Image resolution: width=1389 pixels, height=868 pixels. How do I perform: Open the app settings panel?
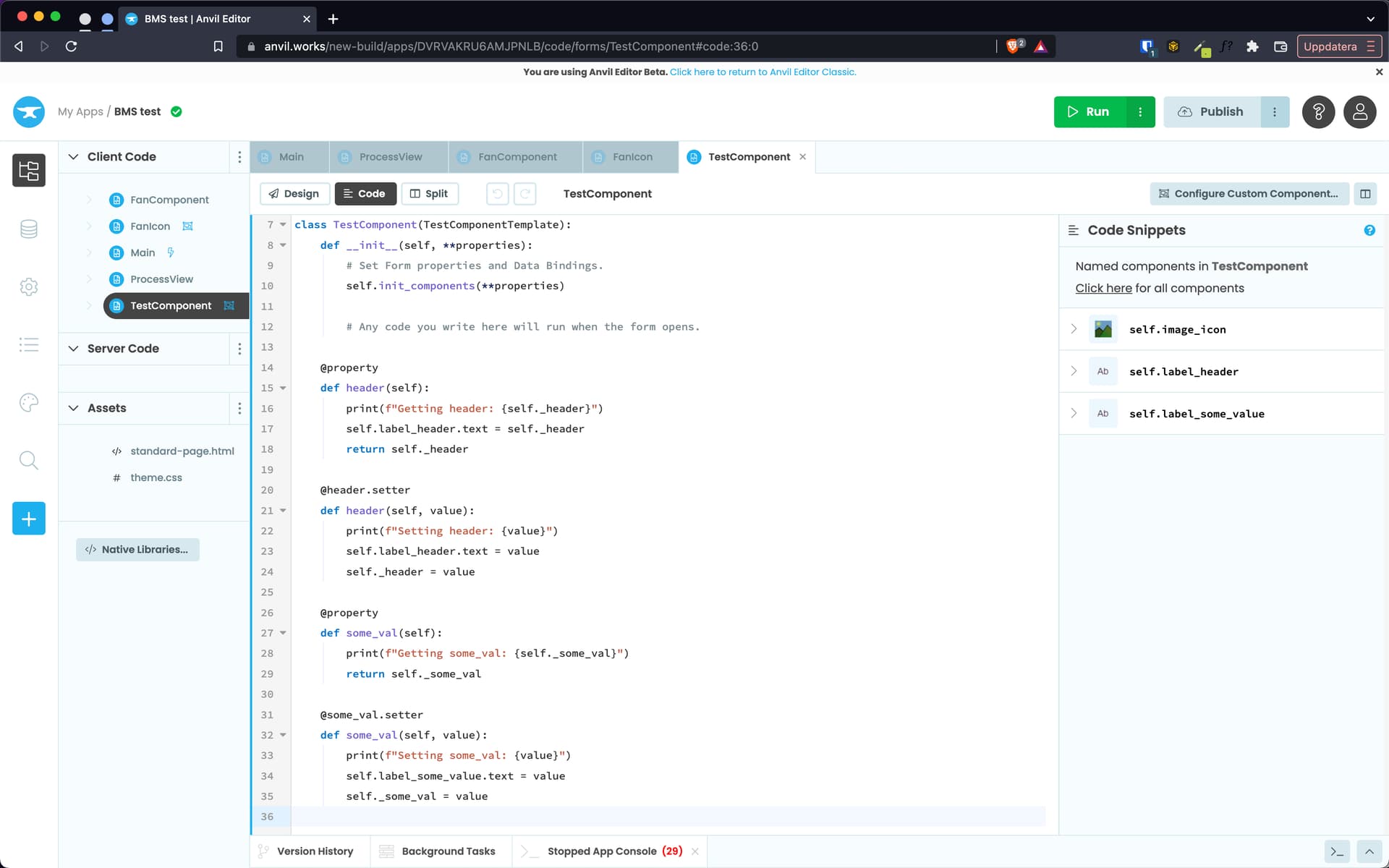[x=29, y=286]
